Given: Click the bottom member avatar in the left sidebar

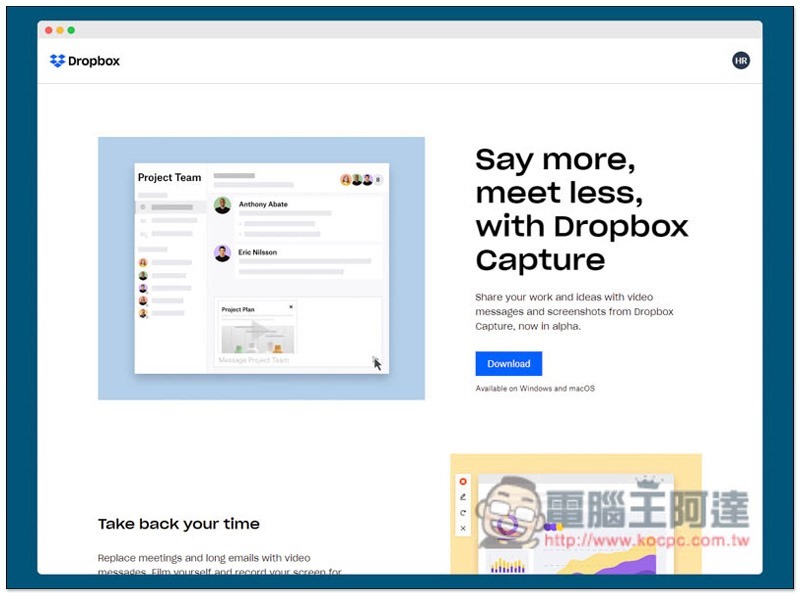Looking at the screenshot, I should tap(142, 311).
